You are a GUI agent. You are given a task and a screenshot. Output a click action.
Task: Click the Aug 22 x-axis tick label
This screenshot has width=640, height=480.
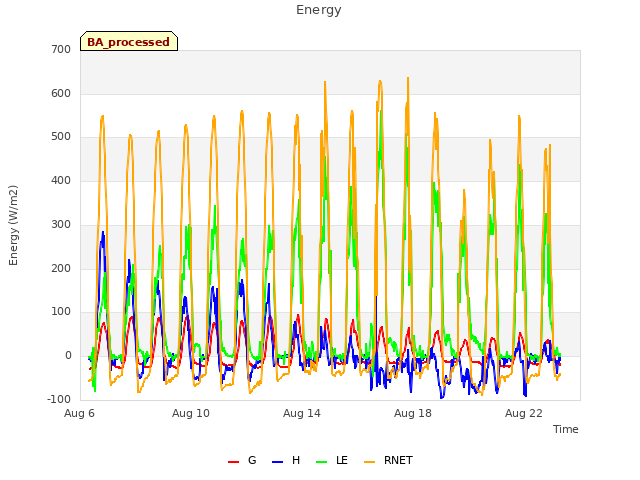524,413
